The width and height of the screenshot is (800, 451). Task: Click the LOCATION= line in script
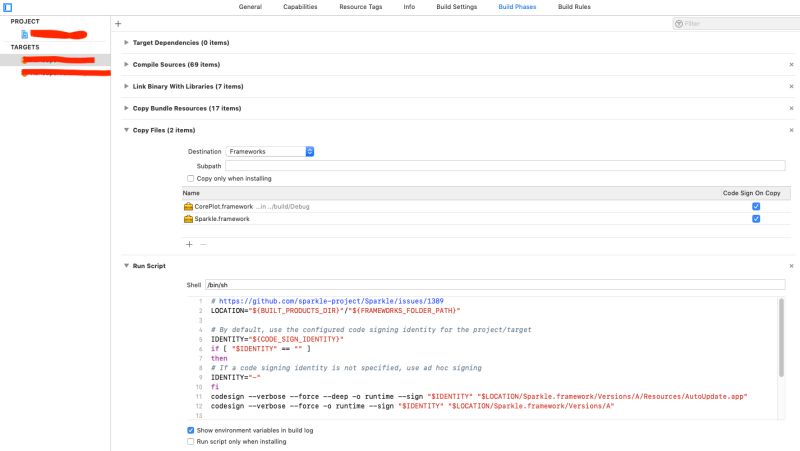tap(335, 311)
